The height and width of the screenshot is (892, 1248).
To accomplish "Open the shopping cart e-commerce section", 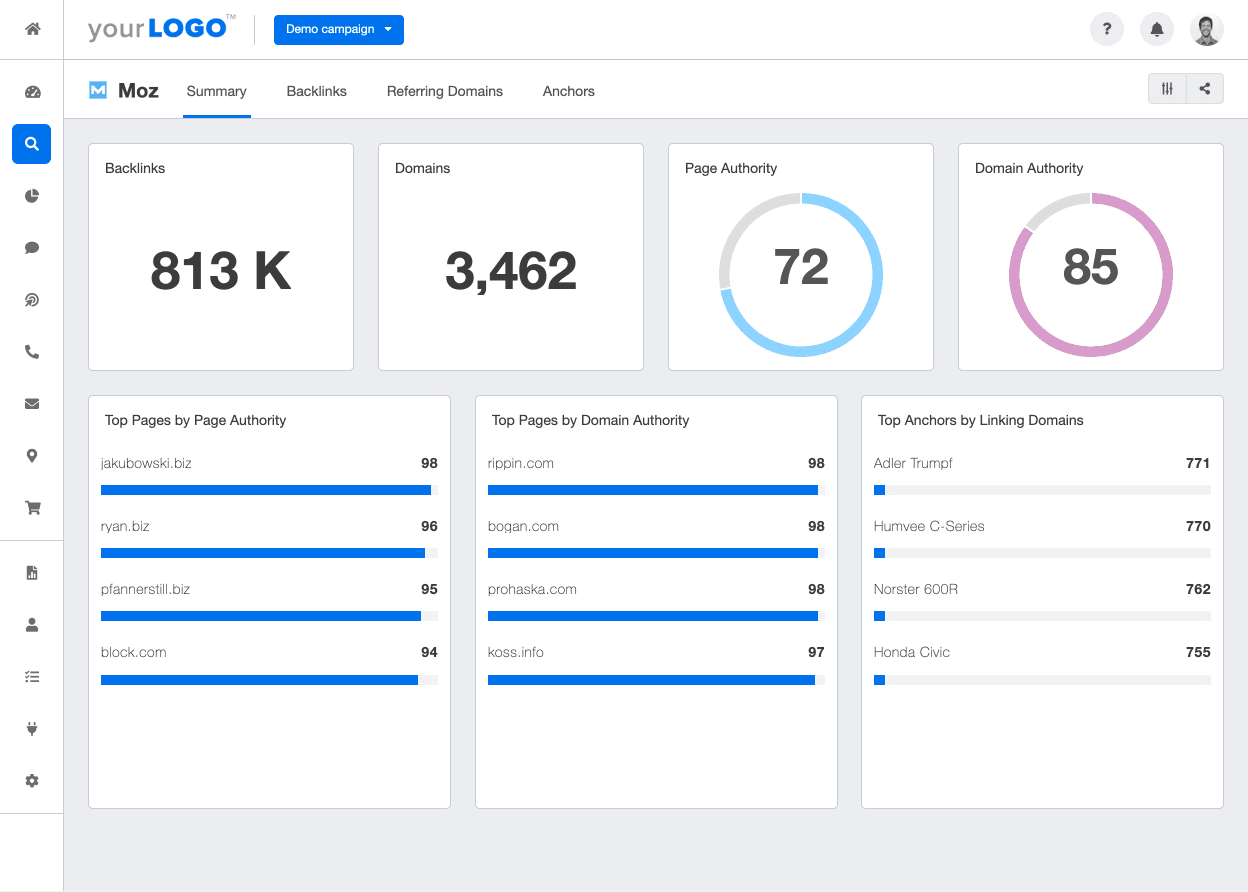I will (31, 508).
